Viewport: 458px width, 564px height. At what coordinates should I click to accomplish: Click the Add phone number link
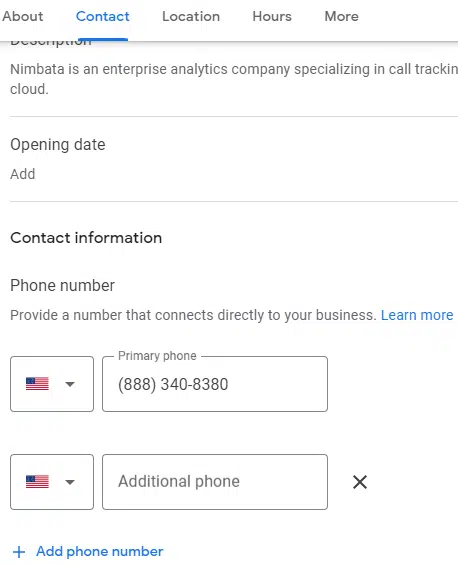click(100, 551)
